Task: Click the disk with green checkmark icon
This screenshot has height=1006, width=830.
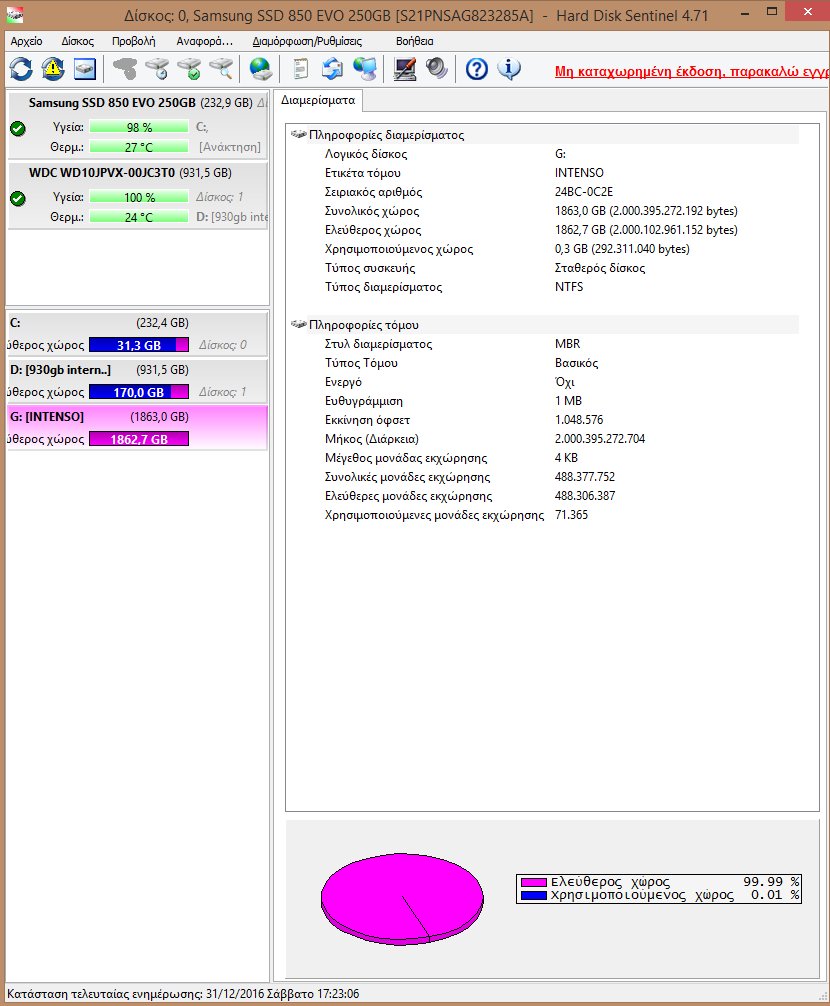Action: (189, 69)
